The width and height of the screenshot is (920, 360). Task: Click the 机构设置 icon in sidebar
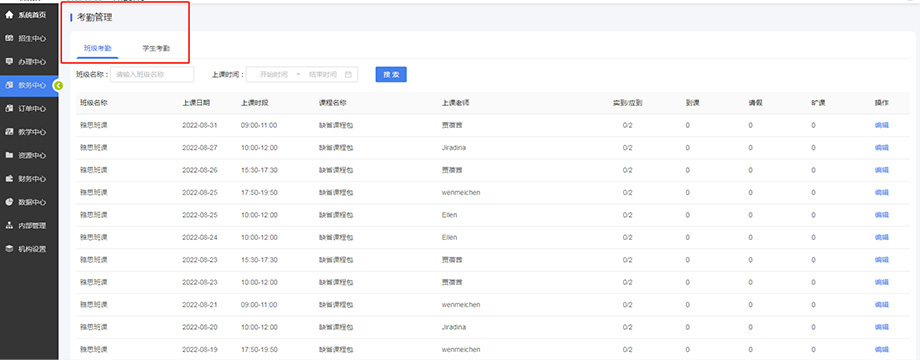[x=9, y=249]
